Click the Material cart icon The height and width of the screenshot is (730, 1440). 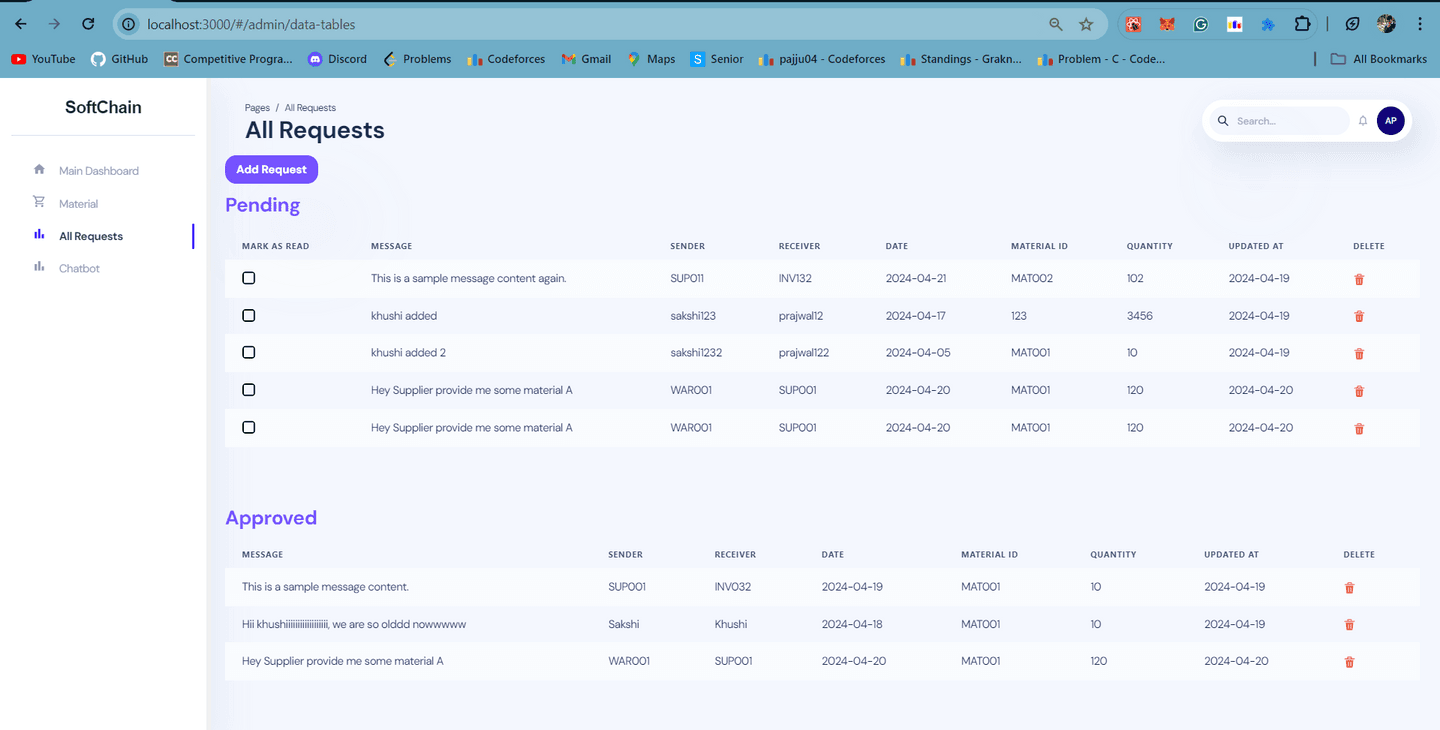tap(39, 202)
